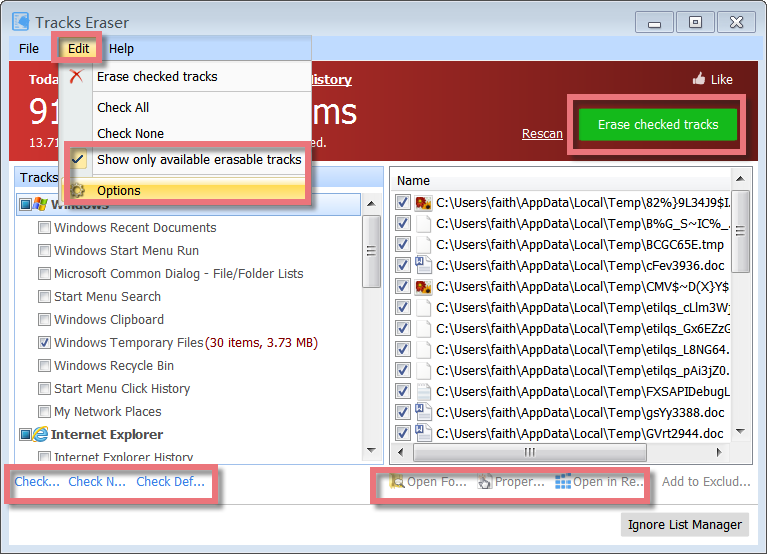The image size is (767, 554).
Task: Click the Name column header
Action: pyautogui.click(x=413, y=181)
